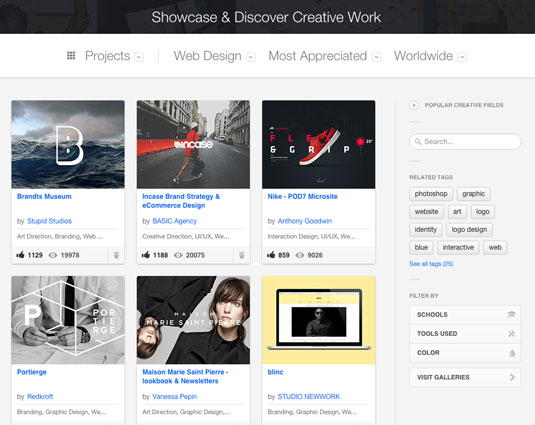Click the Search input field
Image resolution: width=535 pixels, height=425 pixels.
465,141
